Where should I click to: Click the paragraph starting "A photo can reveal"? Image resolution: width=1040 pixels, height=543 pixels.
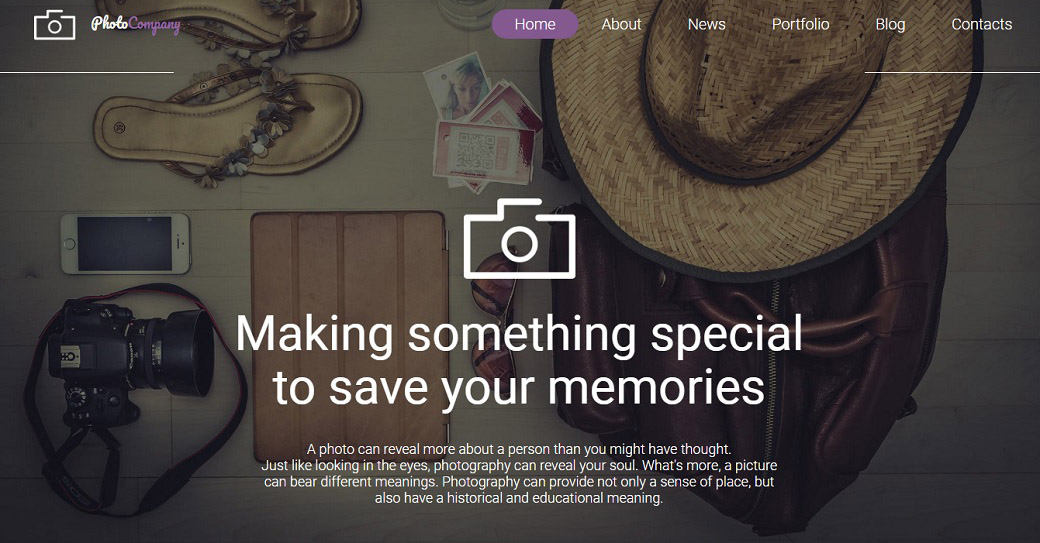click(519, 473)
